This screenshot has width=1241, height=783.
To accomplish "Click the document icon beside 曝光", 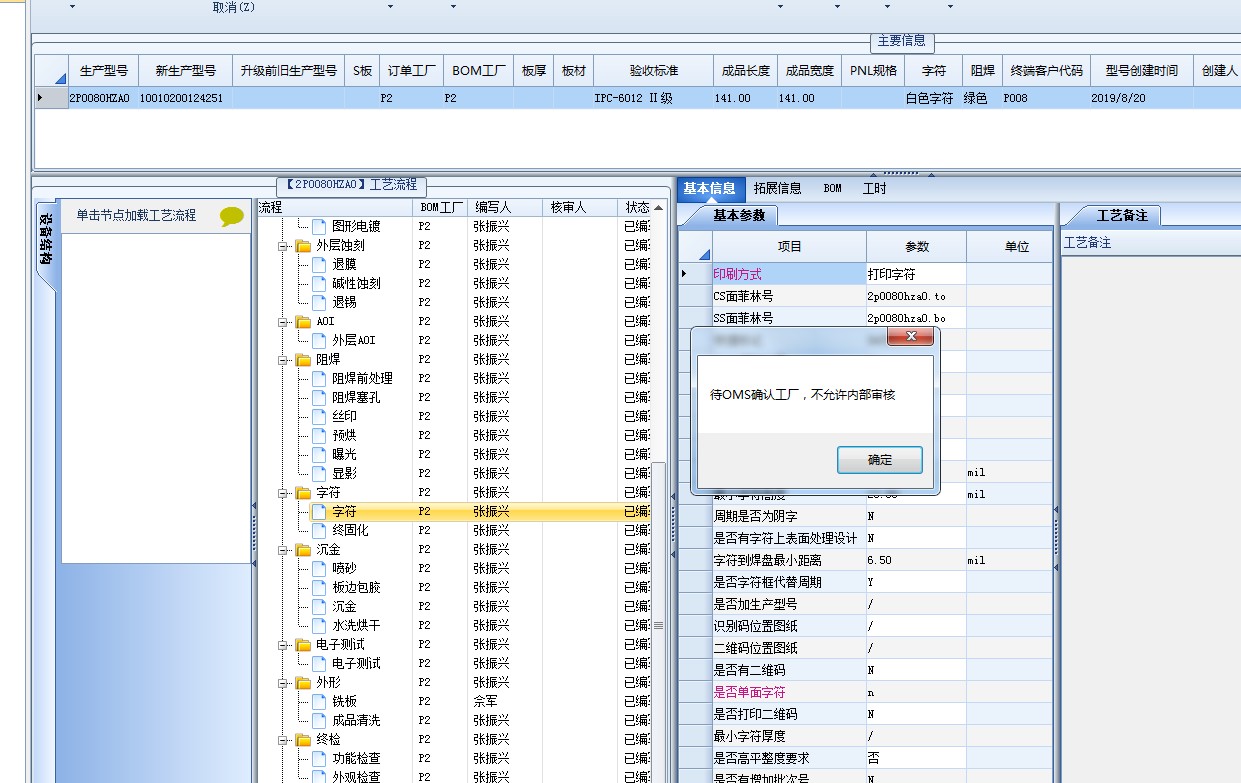I will [319, 454].
